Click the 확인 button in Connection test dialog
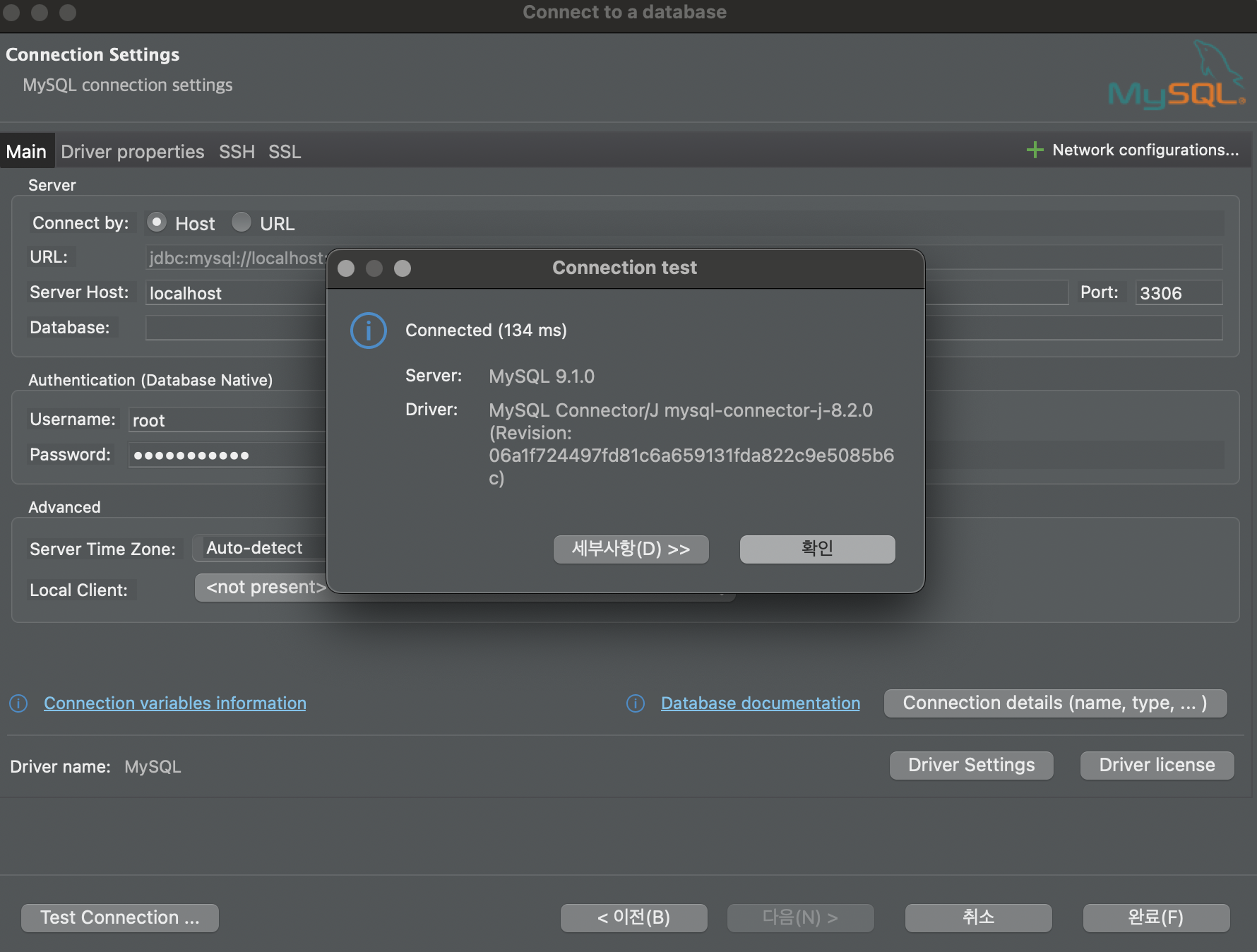The width and height of the screenshot is (1257, 952). tap(818, 549)
